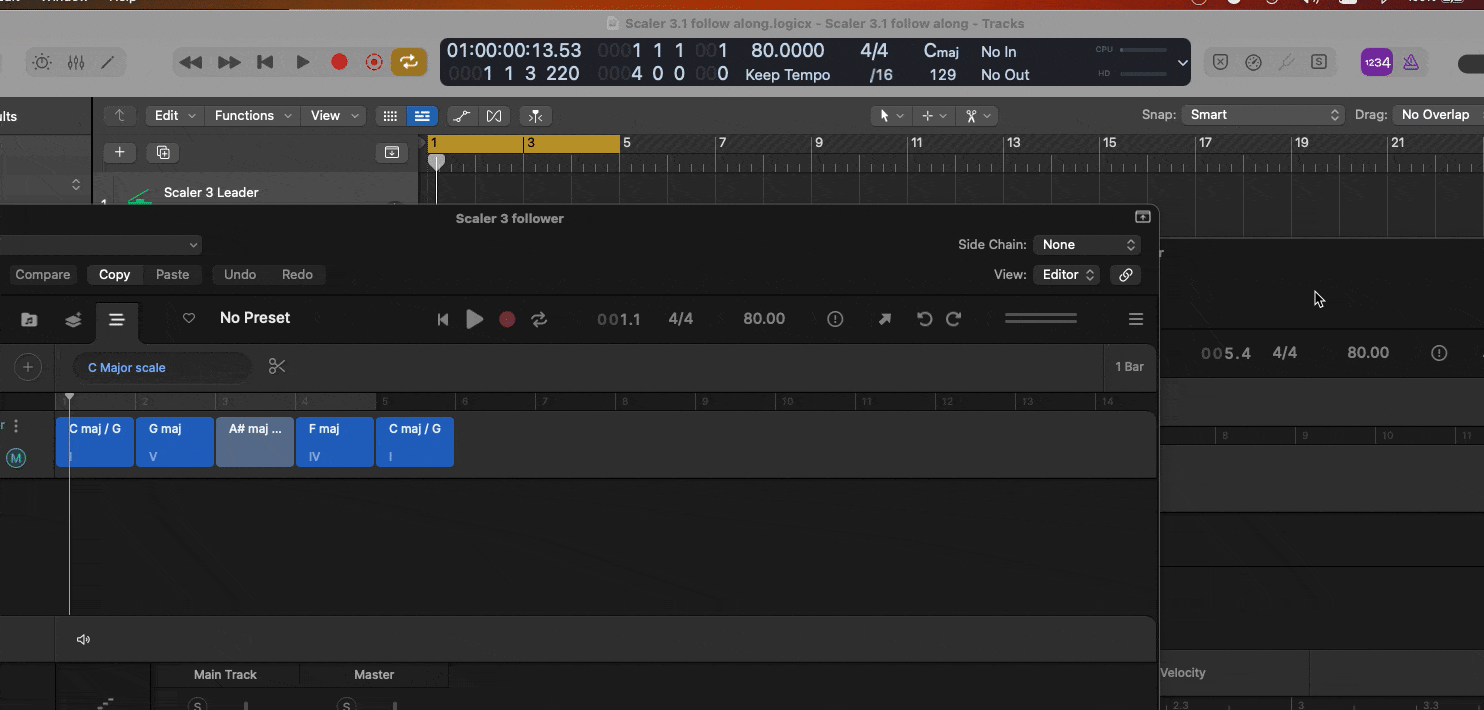Open Editors via pencil icon in control bar
This screenshot has width=1484, height=710.
point(108,62)
